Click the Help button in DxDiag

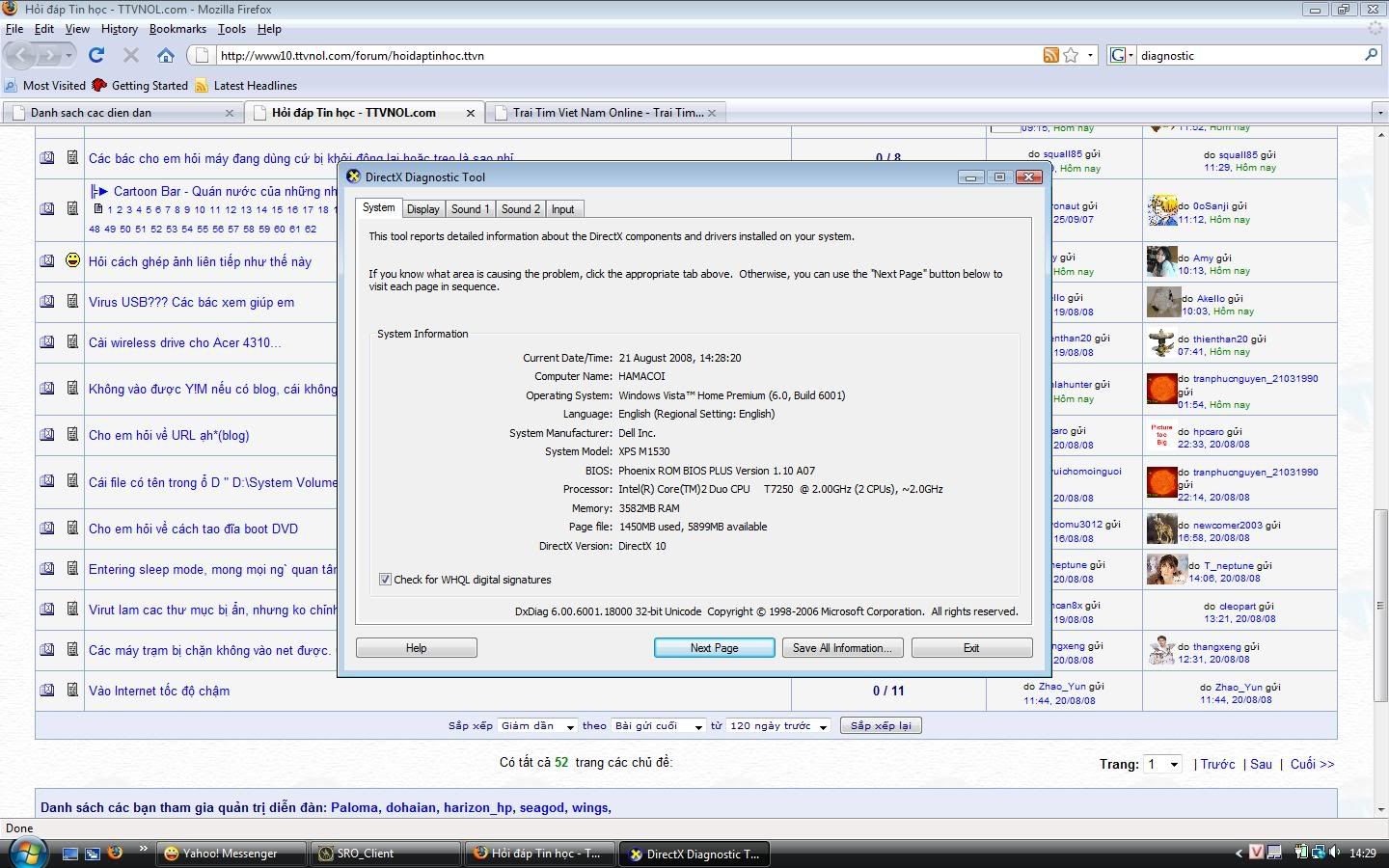click(416, 648)
